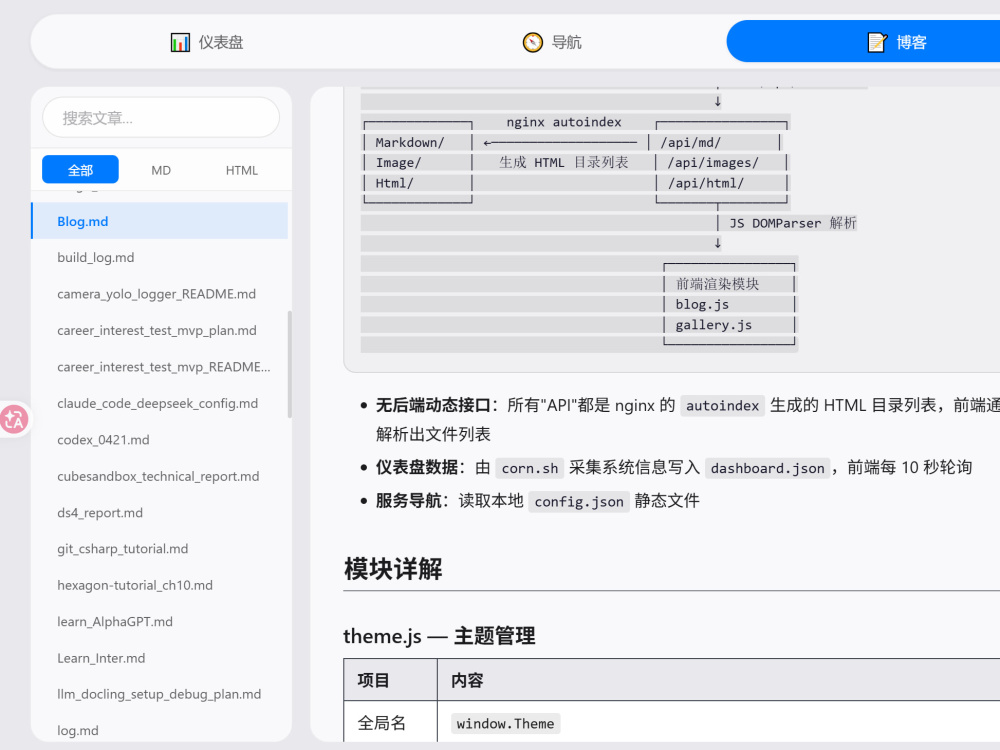The height and width of the screenshot is (750, 1000).
Task: Select the 全部 filter button
Action: point(80,170)
